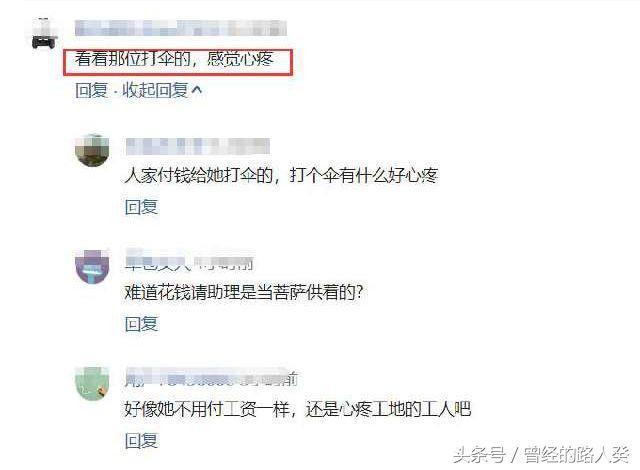Screen dimensions: 640x470
Task: Click top commenter's avatar image
Action: 43,33
